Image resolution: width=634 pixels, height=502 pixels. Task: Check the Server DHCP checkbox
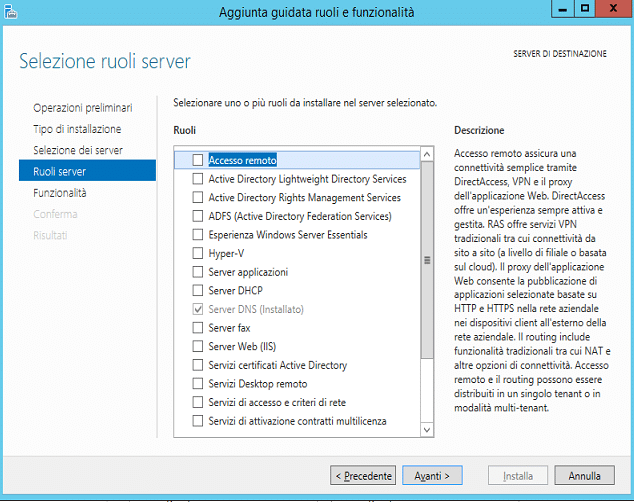tap(198, 290)
